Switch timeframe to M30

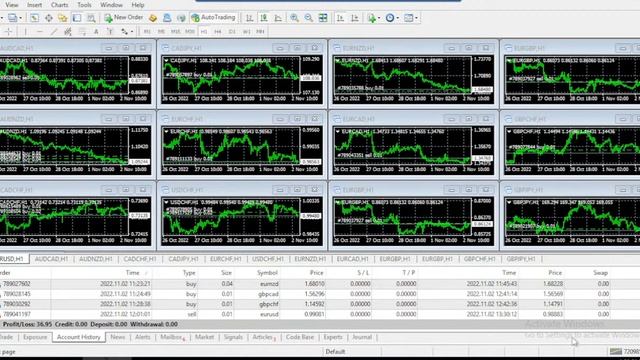point(190,31)
